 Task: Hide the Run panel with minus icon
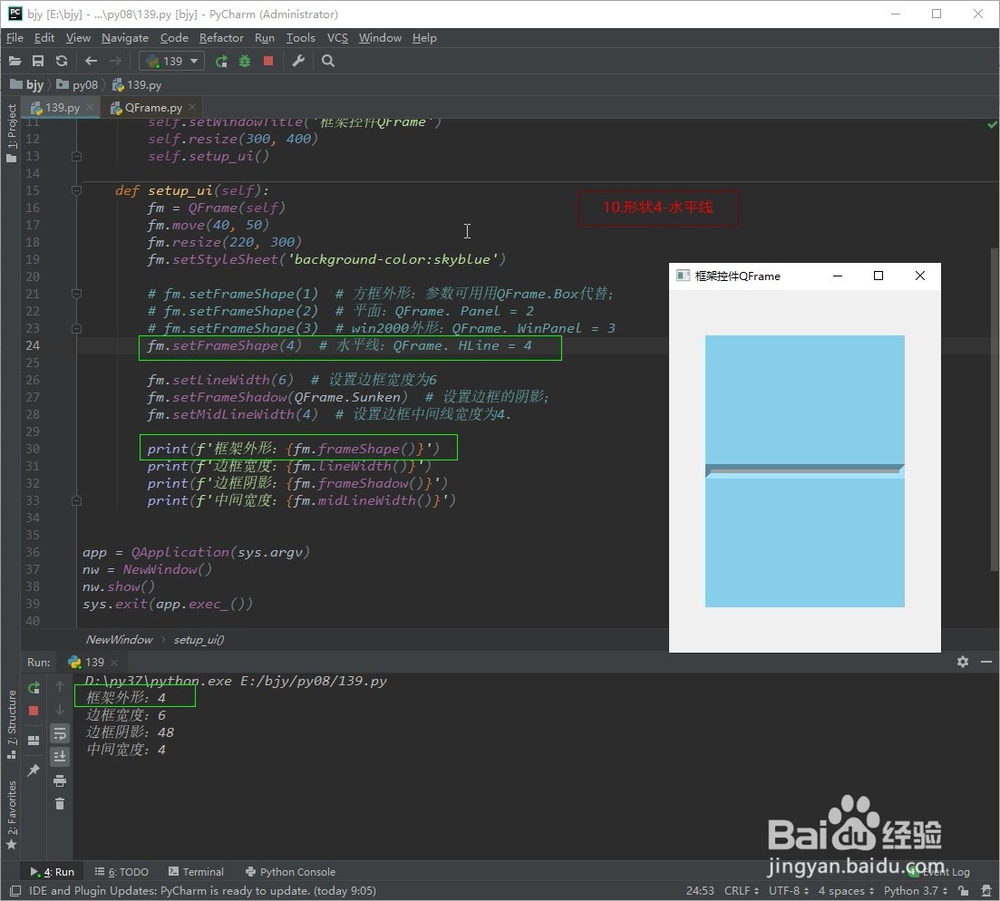pyautogui.click(x=986, y=662)
